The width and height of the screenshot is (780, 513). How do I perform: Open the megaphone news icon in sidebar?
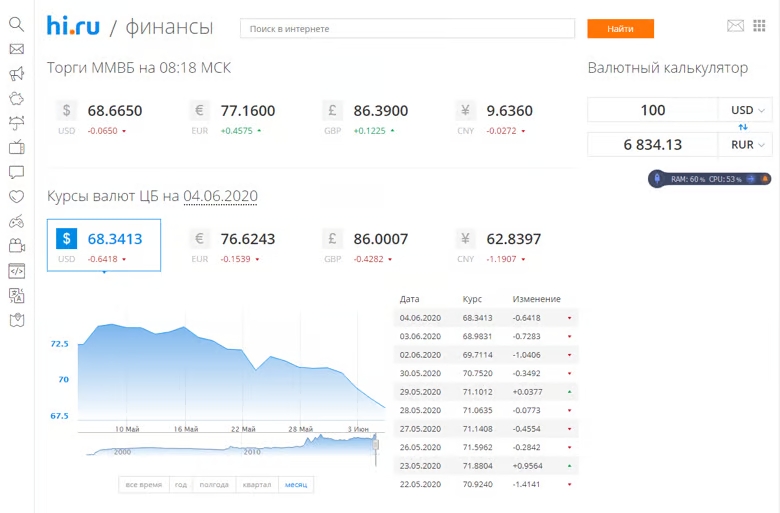16,74
